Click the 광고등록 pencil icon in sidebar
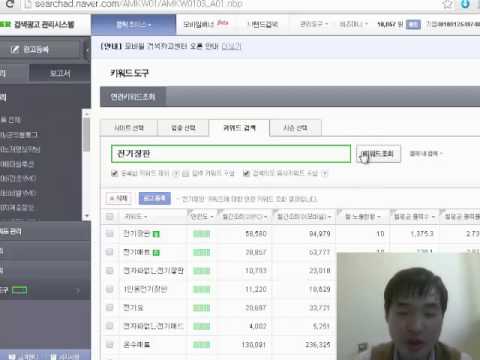This screenshot has height=360, width=480. [15, 50]
